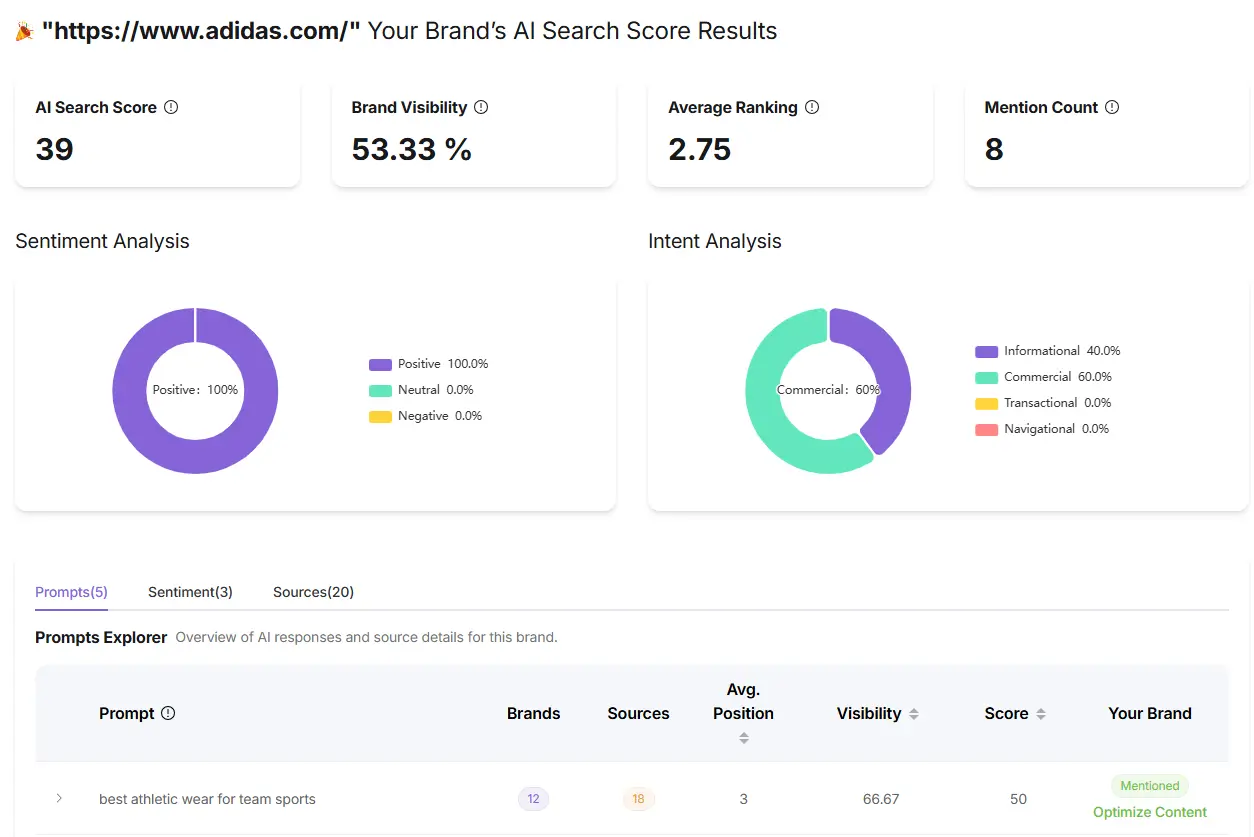Click the info icon beside AI Search Score
The height and width of the screenshot is (837, 1254).
pyautogui.click(x=171, y=107)
